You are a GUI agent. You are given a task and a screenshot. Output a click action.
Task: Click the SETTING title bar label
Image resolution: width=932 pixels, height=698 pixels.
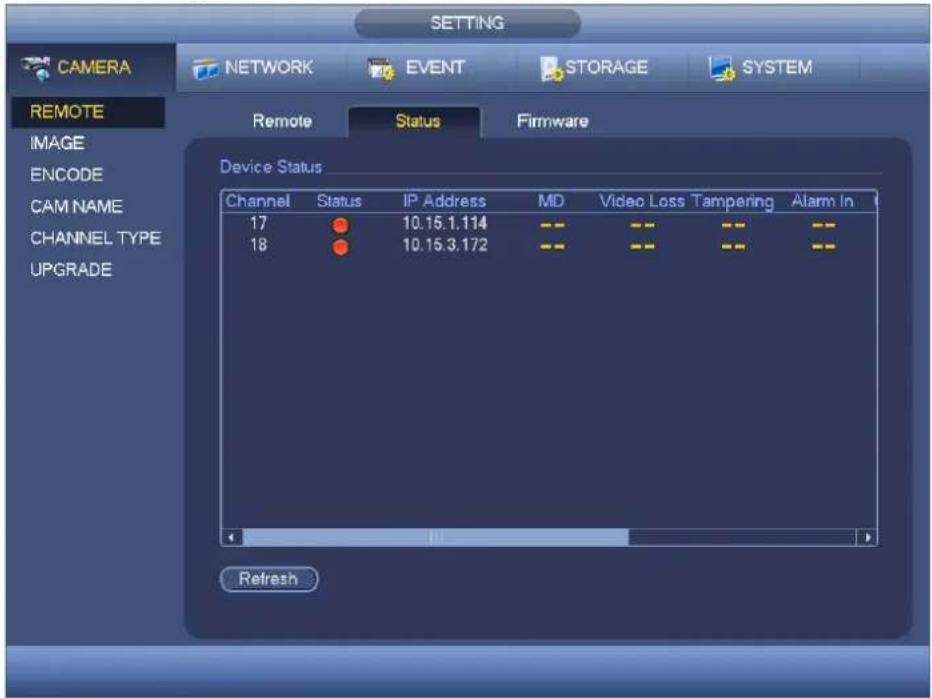click(x=467, y=23)
